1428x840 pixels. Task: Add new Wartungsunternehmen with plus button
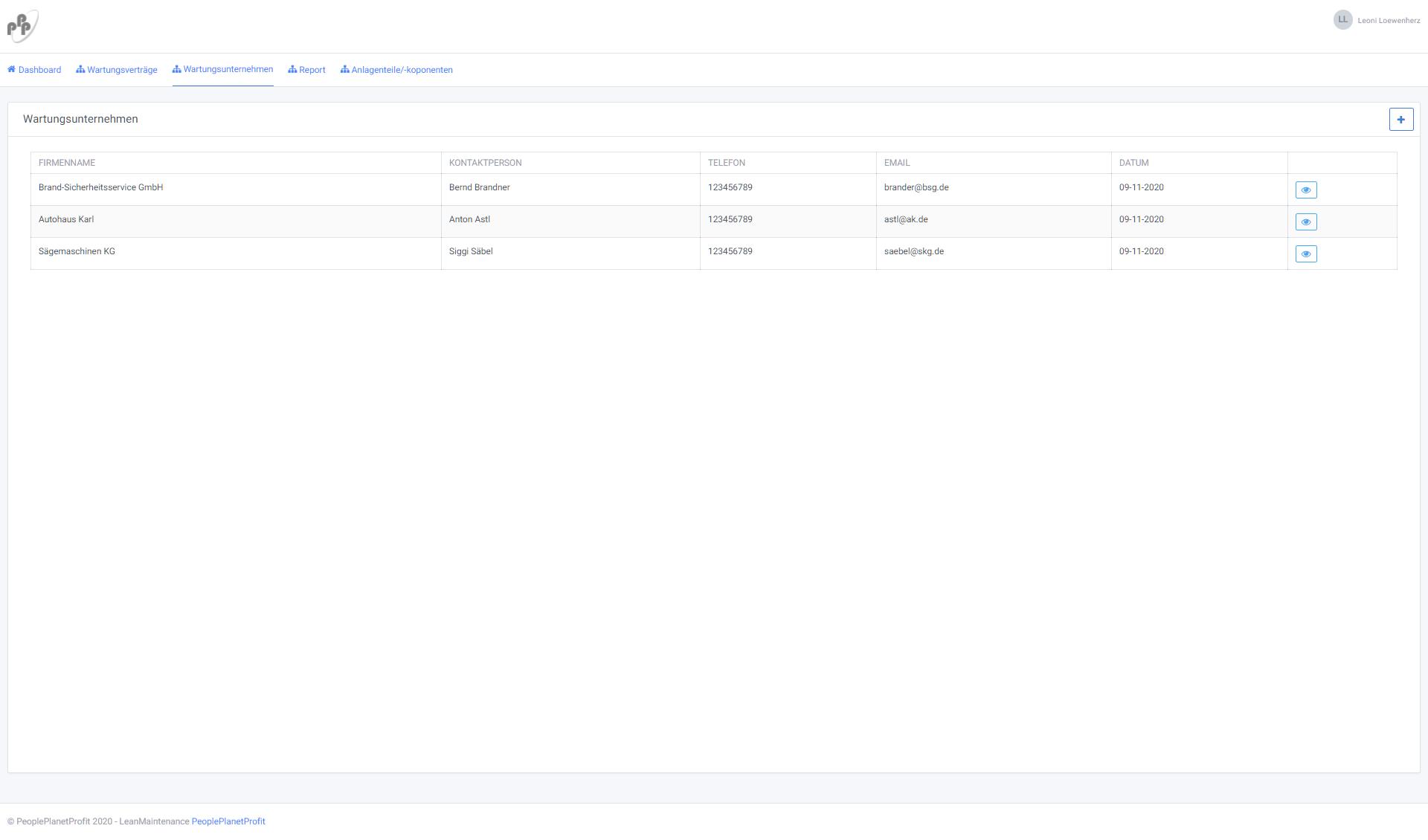pos(1400,120)
